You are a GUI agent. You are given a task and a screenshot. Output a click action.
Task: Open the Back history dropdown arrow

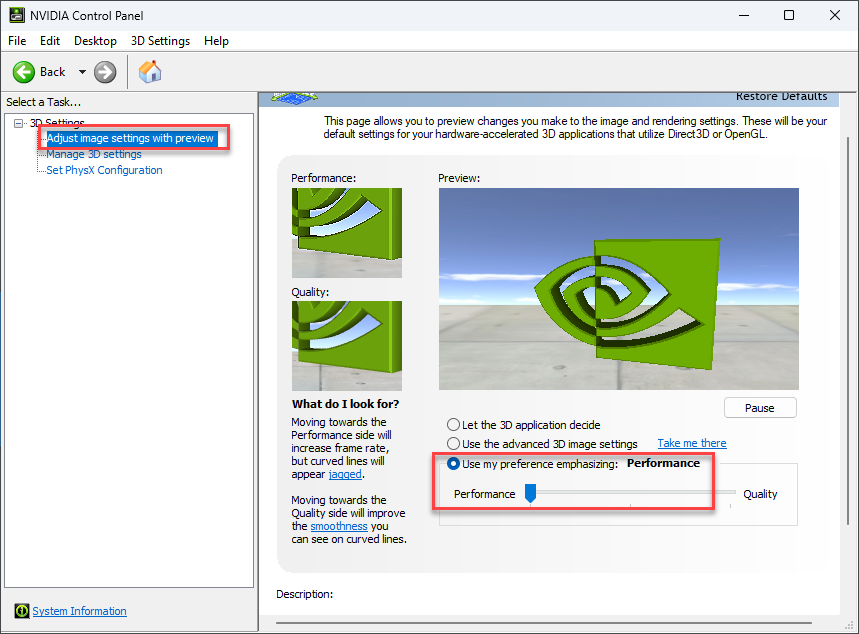pyautogui.click(x=82, y=72)
